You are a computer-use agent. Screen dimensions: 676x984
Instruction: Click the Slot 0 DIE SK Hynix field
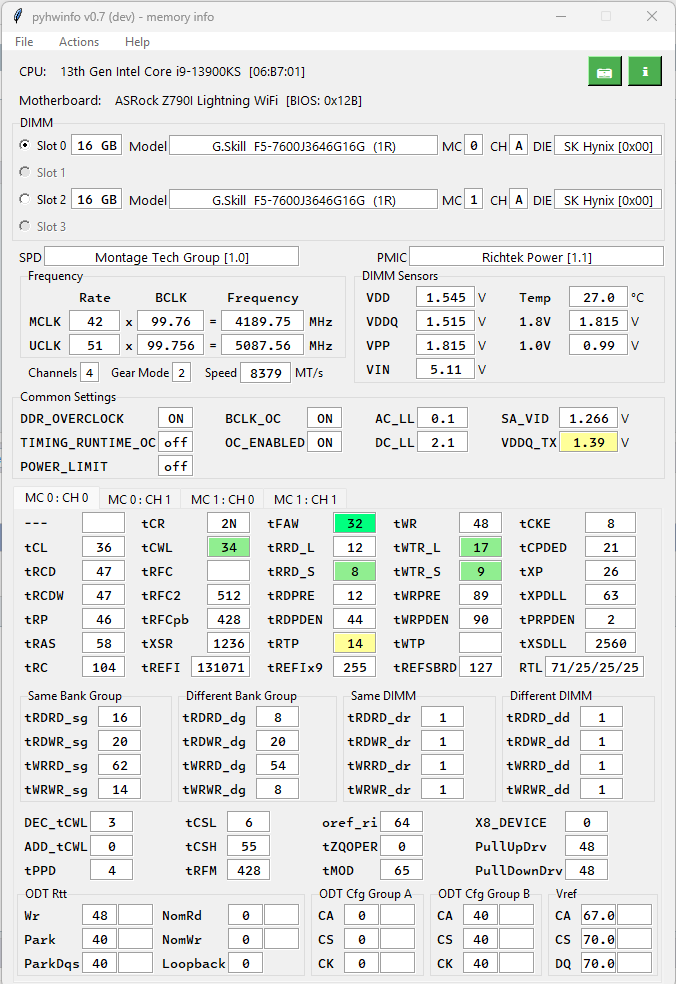[x=608, y=146]
